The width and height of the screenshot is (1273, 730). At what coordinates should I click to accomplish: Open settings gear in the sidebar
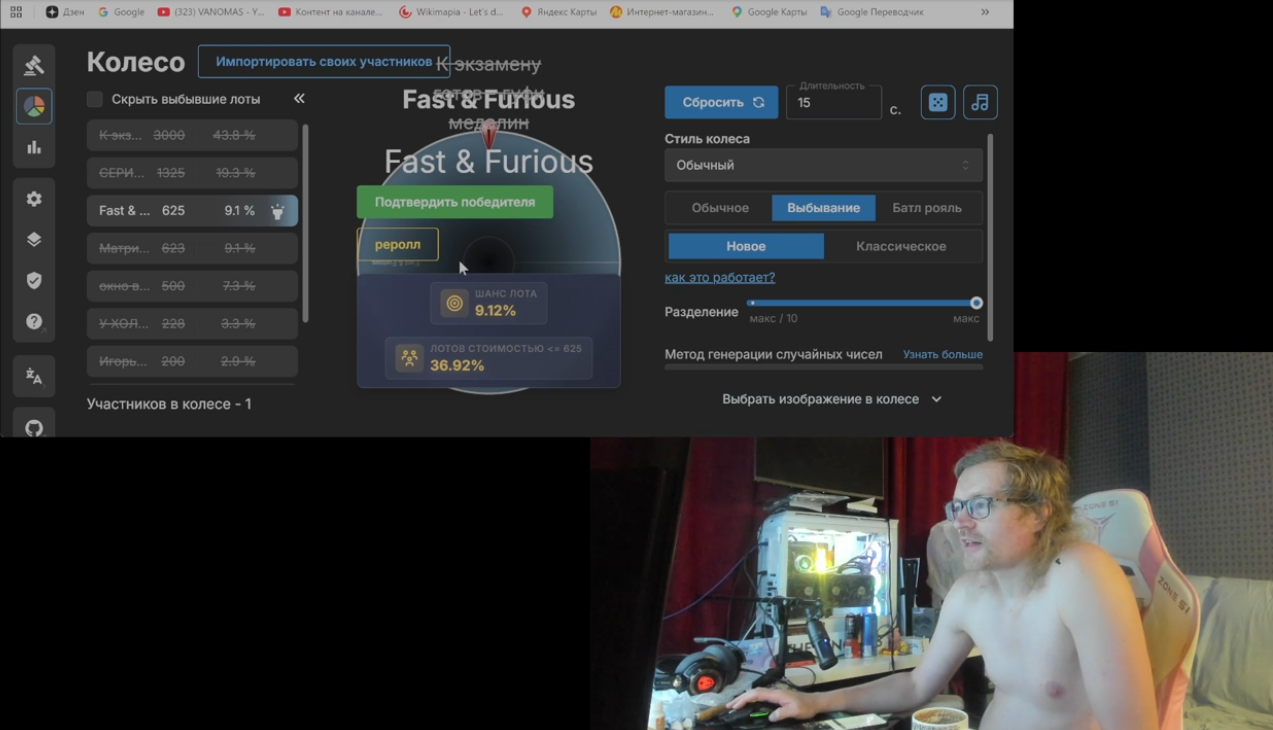pyautogui.click(x=34, y=199)
